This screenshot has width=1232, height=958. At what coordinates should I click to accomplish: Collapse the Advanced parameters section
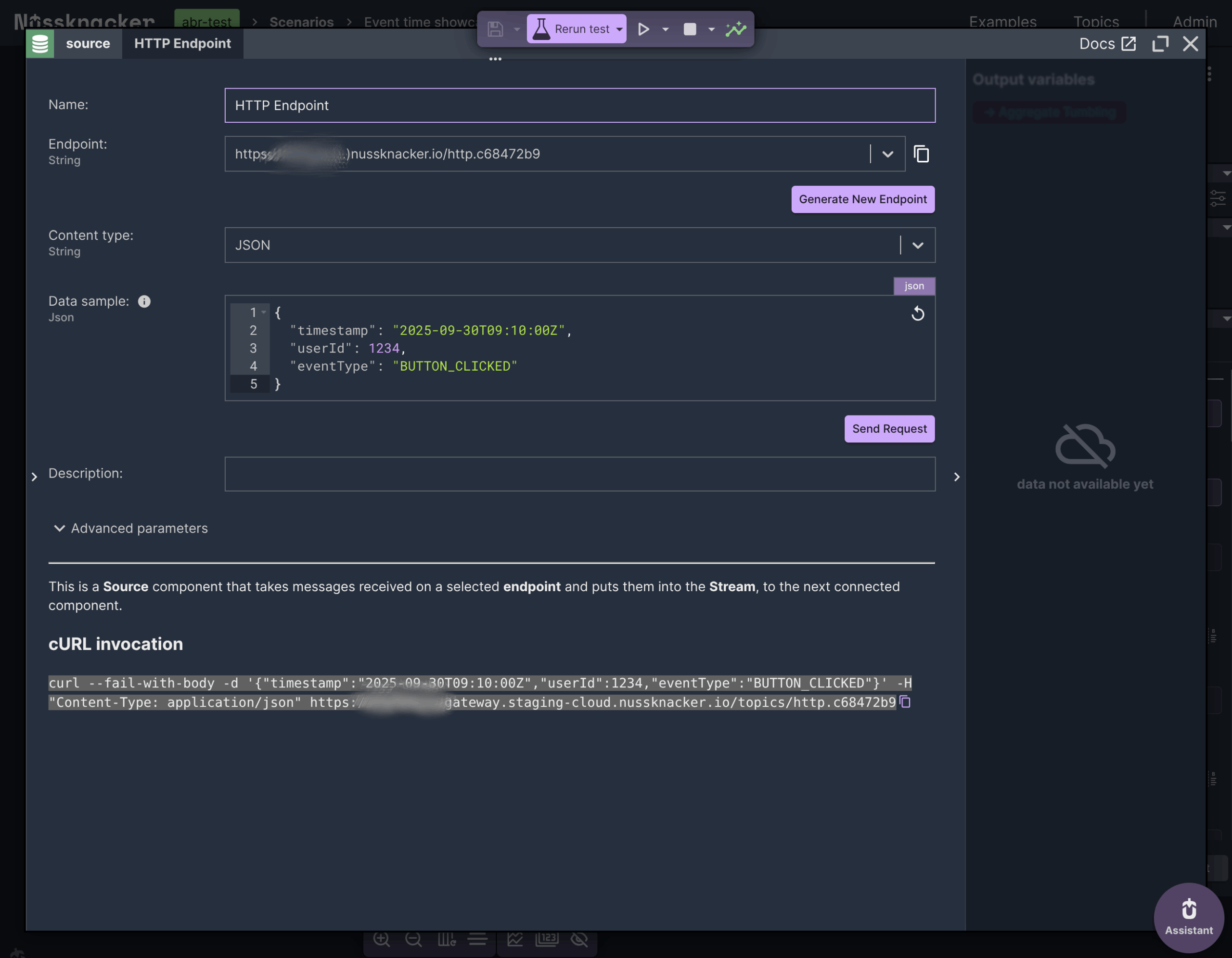coord(59,528)
